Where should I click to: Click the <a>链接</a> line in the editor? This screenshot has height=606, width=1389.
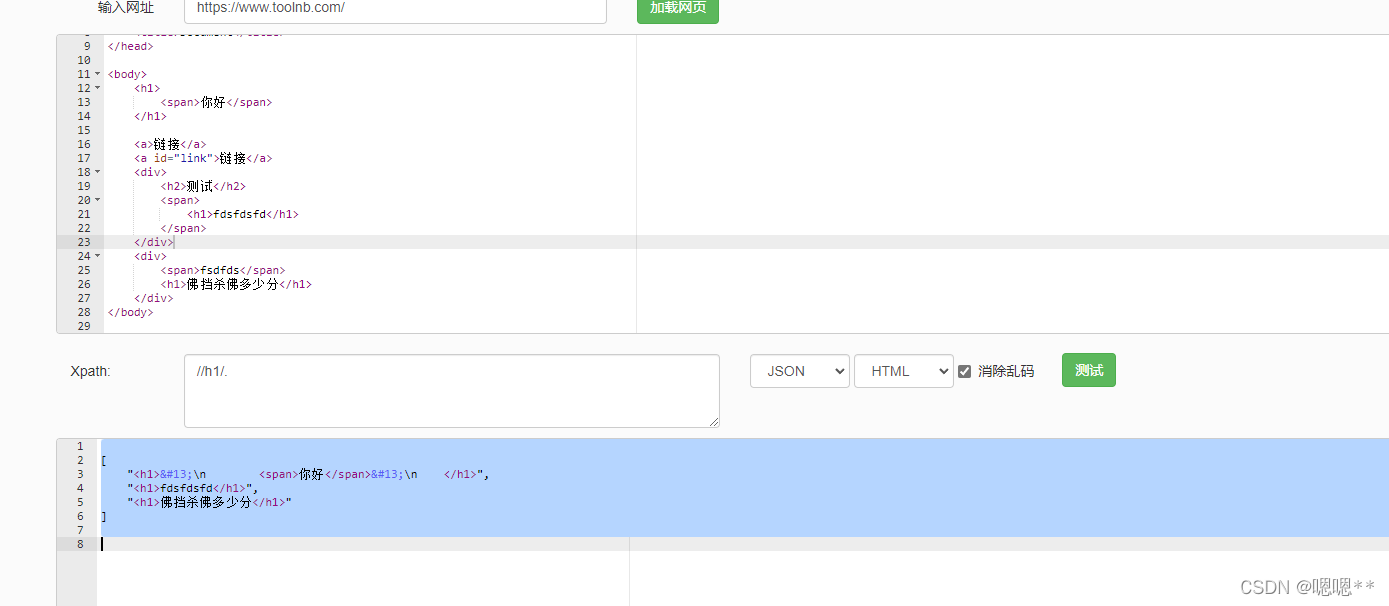click(170, 144)
